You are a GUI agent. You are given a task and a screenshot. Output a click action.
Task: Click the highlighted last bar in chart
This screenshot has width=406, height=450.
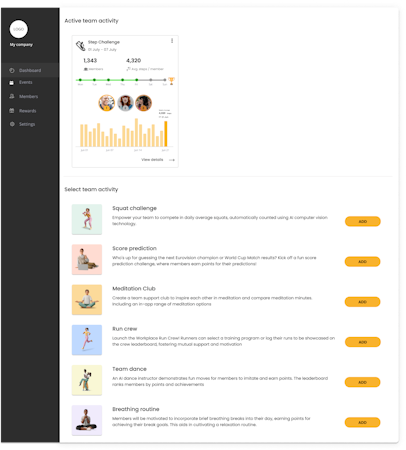[x=166, y=134]
